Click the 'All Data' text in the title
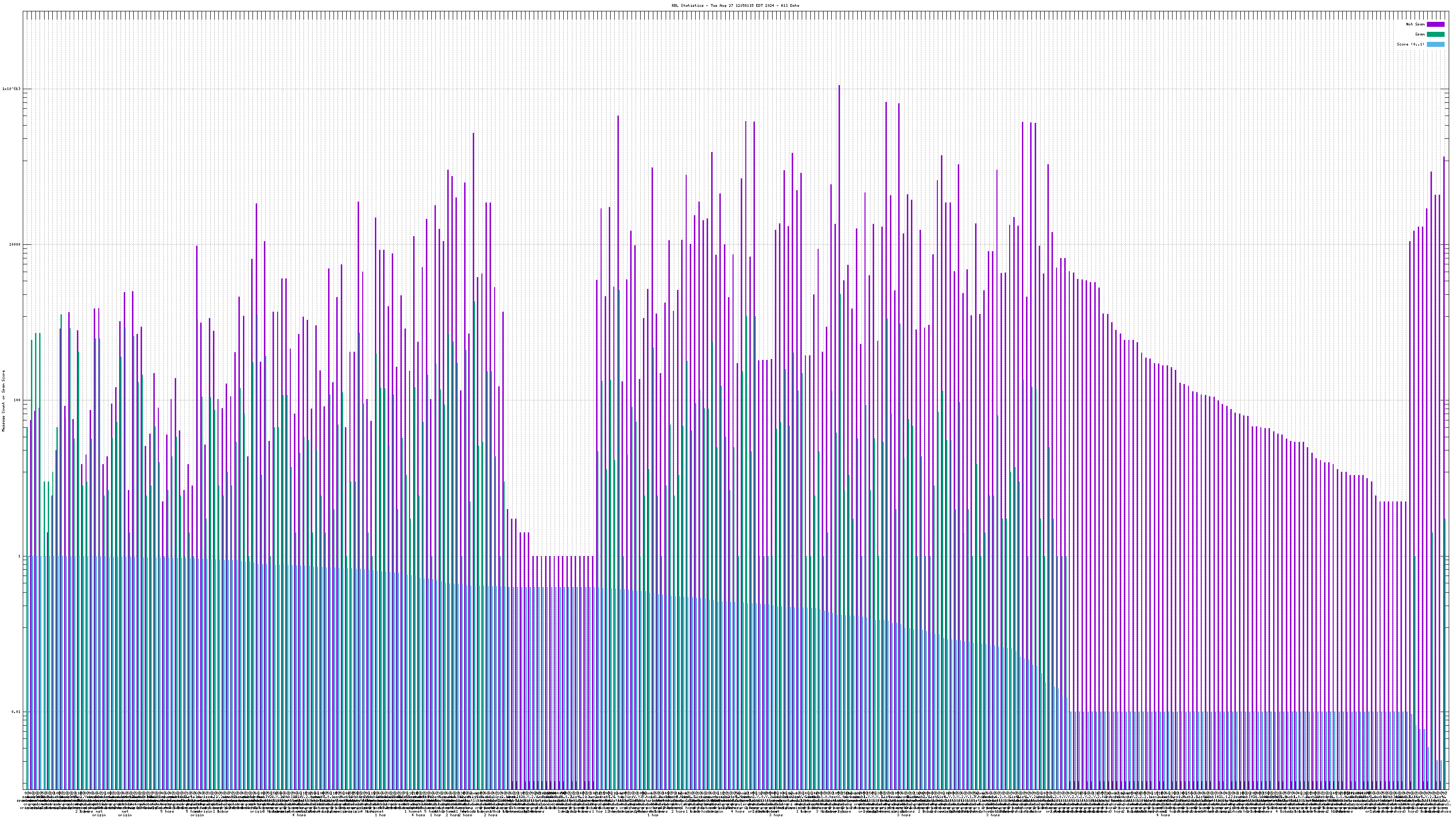The height and width of the screenshot is (819, 1456). (x=790, y=5)
